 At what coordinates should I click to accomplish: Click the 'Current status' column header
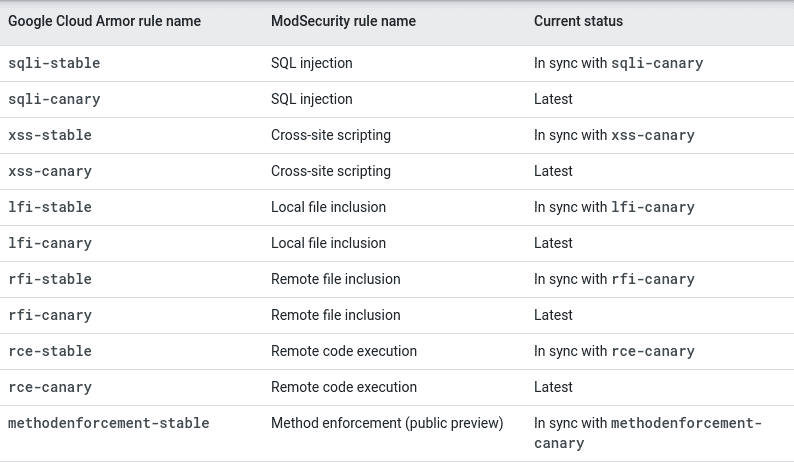pyautogui.click(x=578, y=21)
